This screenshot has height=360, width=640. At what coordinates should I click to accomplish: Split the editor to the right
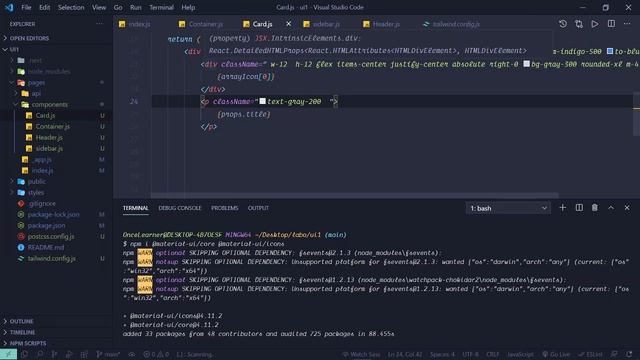[611, 24]
